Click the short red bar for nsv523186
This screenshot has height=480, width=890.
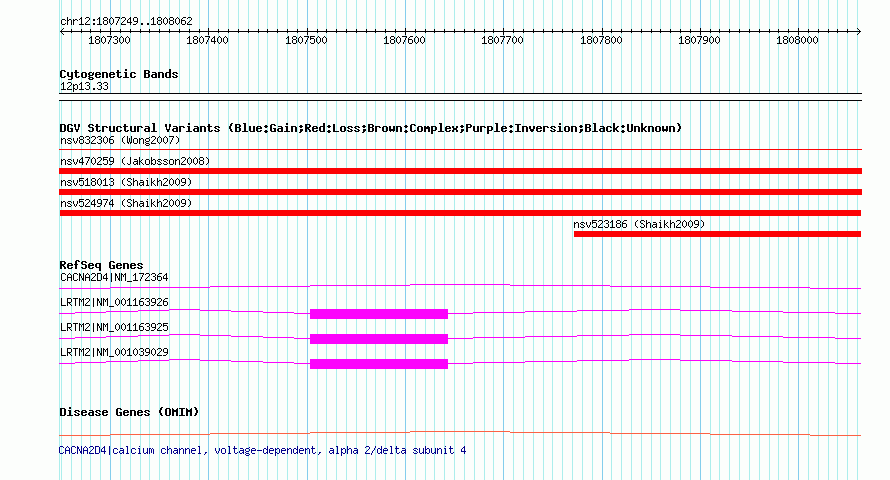pyautogui.click(x=717, y=234)
